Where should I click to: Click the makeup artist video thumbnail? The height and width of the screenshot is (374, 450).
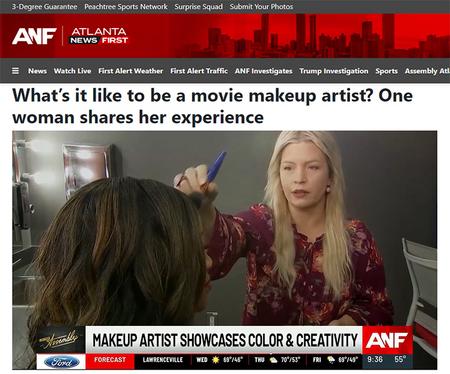[x=225, y=250]
